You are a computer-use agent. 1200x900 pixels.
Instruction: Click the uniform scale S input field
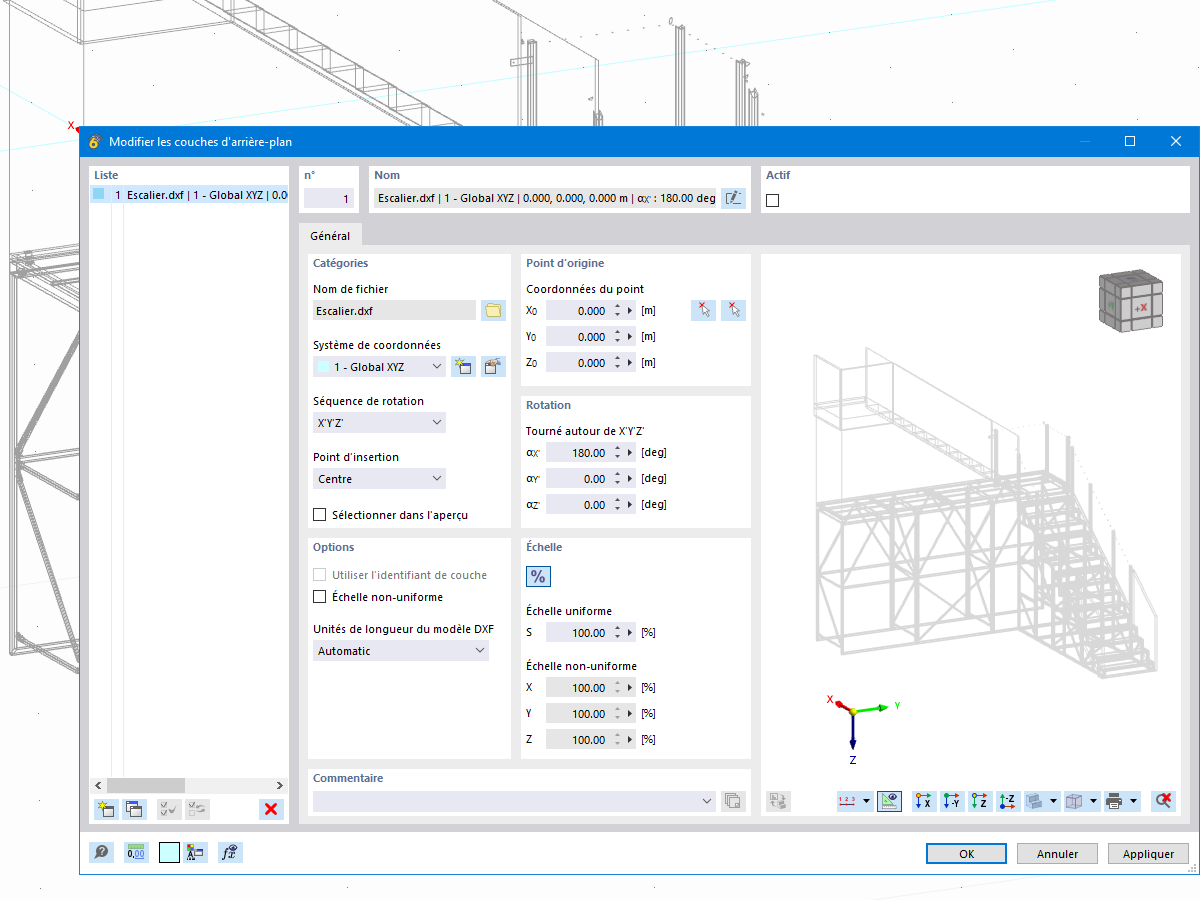(578, 633)
